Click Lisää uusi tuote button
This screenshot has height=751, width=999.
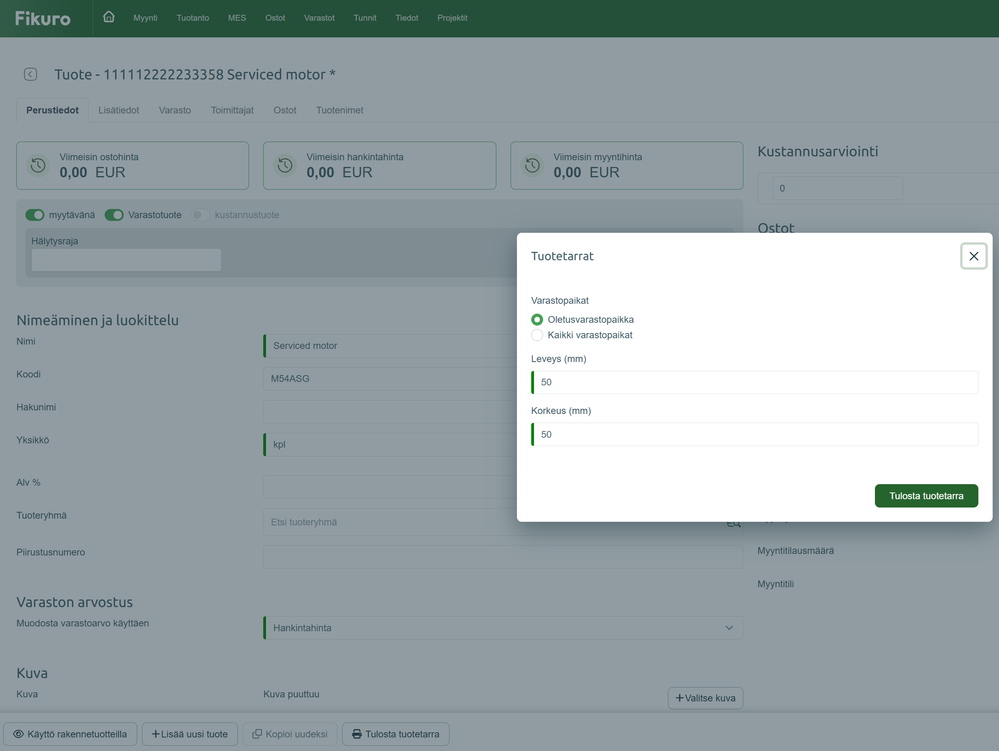190,734
